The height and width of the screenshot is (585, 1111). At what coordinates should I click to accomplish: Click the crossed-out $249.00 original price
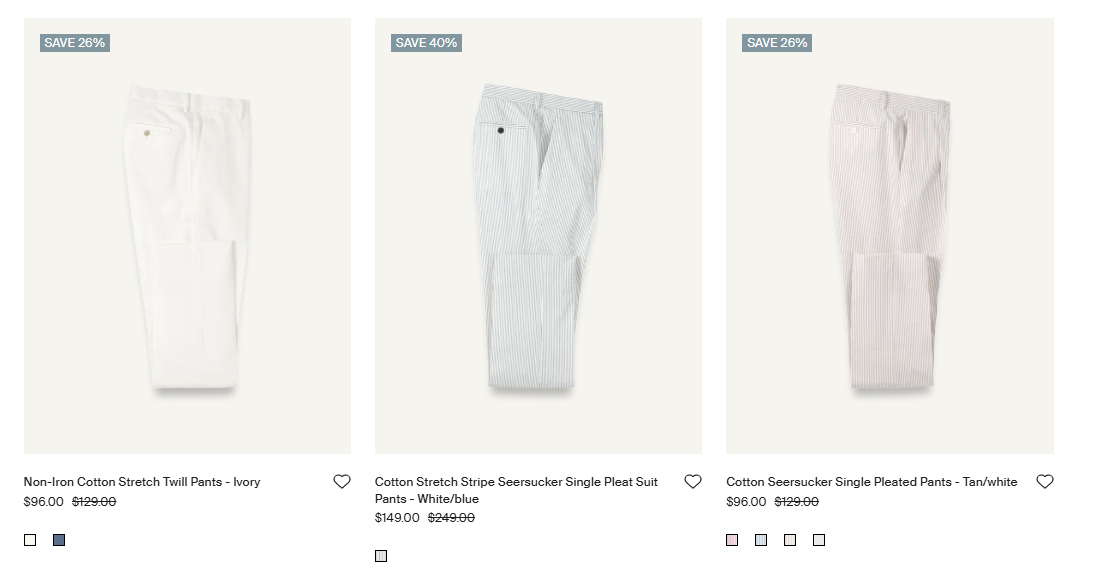[x=450, y=518]
